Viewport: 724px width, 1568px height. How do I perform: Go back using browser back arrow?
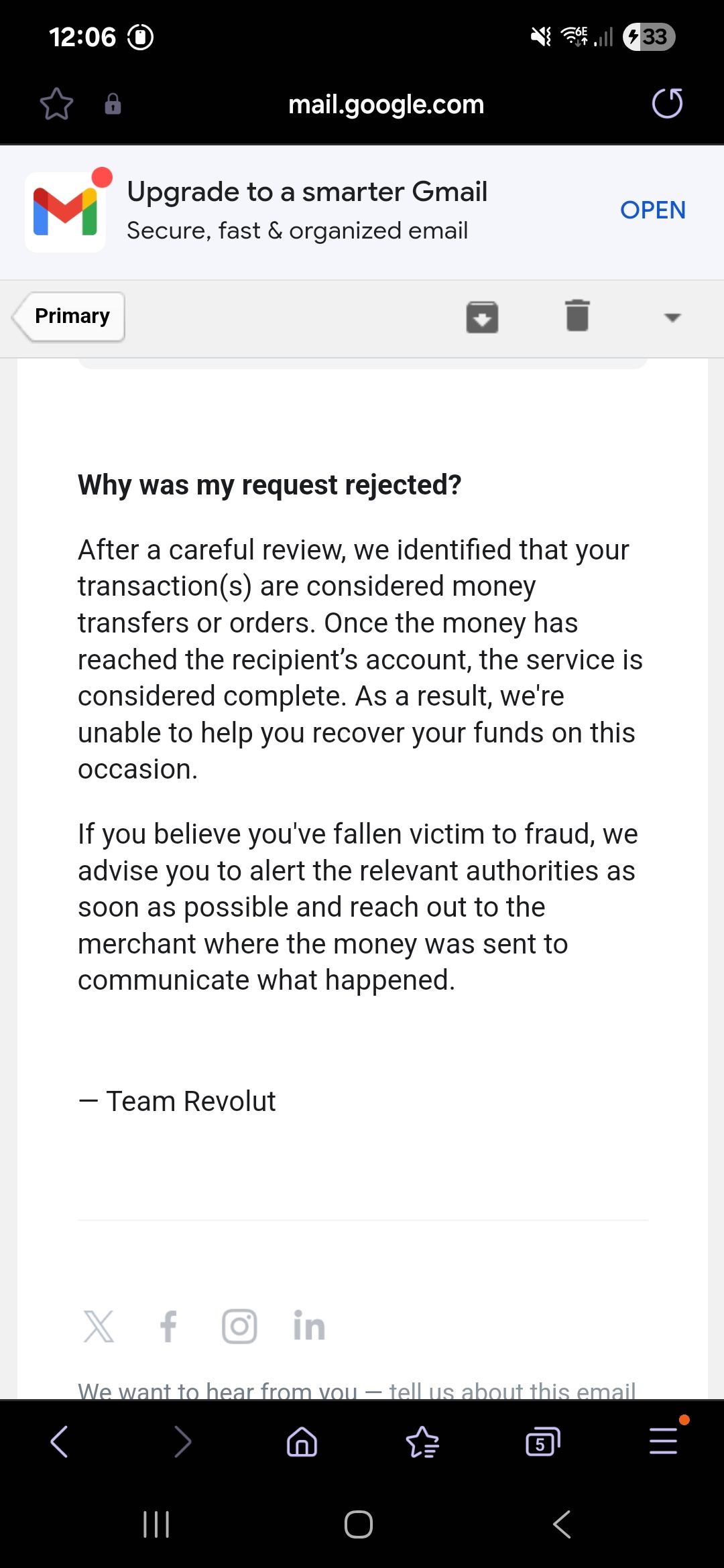(x=60, y=1441)
